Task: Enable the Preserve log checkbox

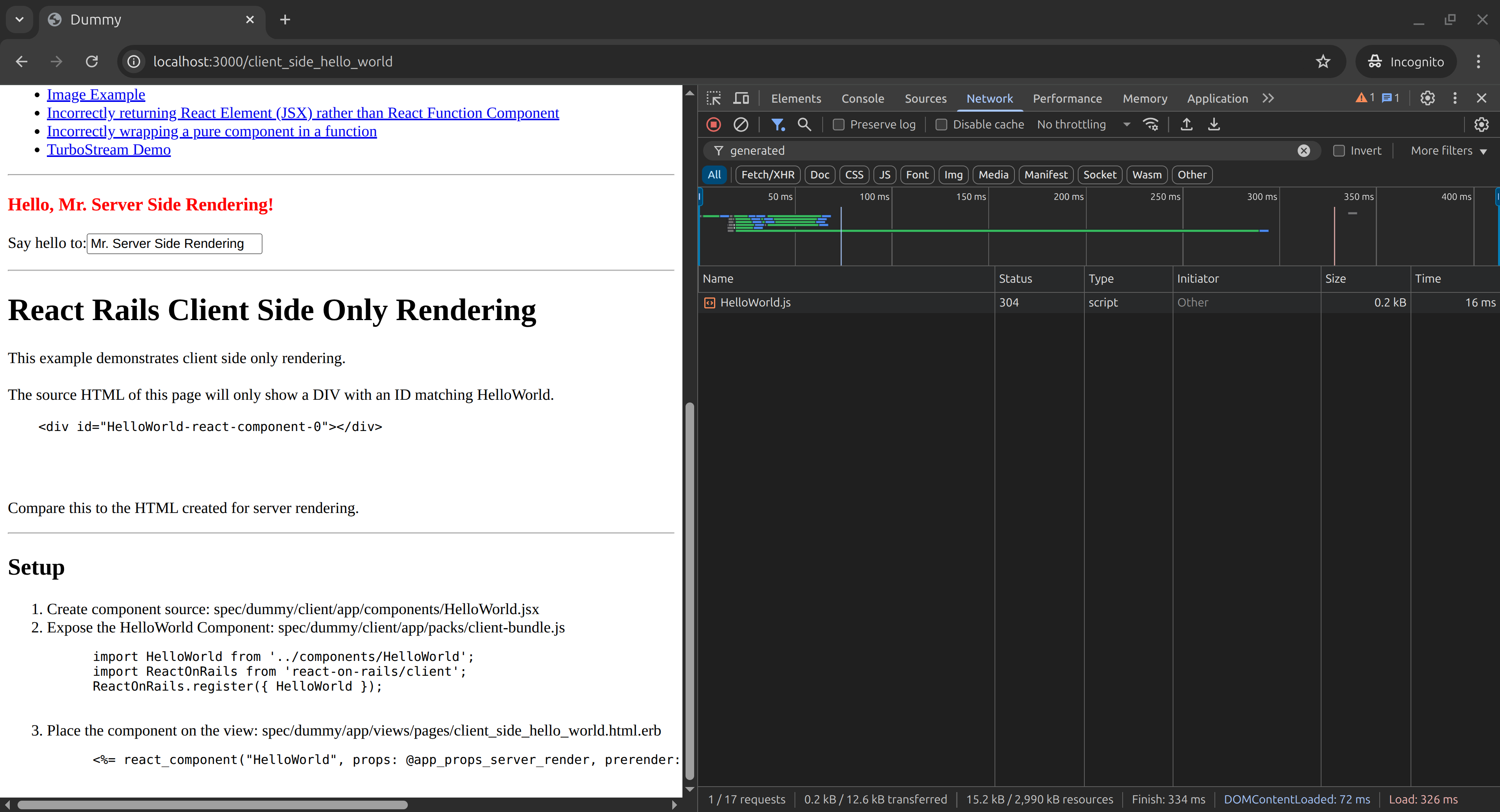Action: [839, 124]
